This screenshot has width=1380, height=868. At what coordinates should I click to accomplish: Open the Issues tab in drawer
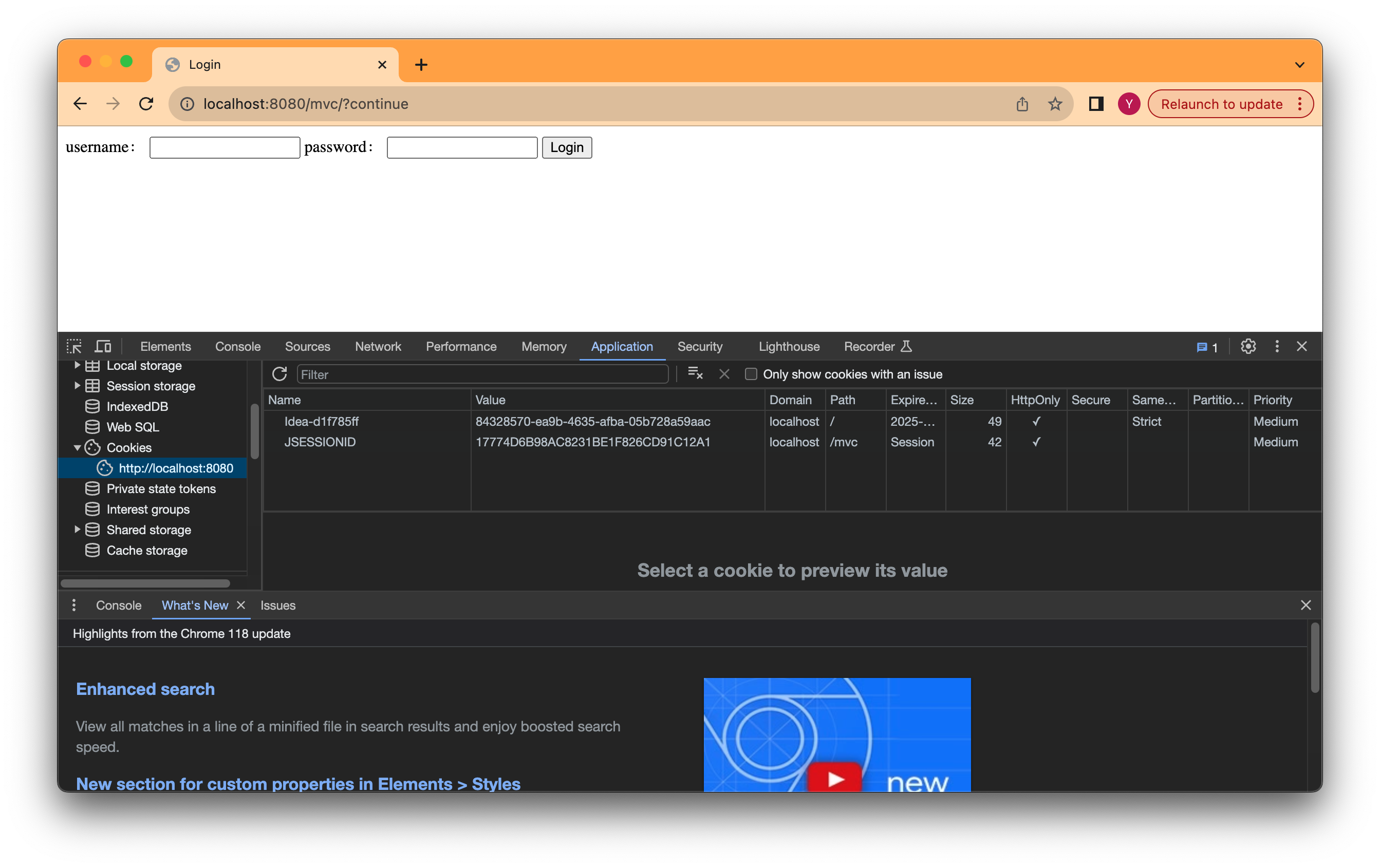pos(277,605)
